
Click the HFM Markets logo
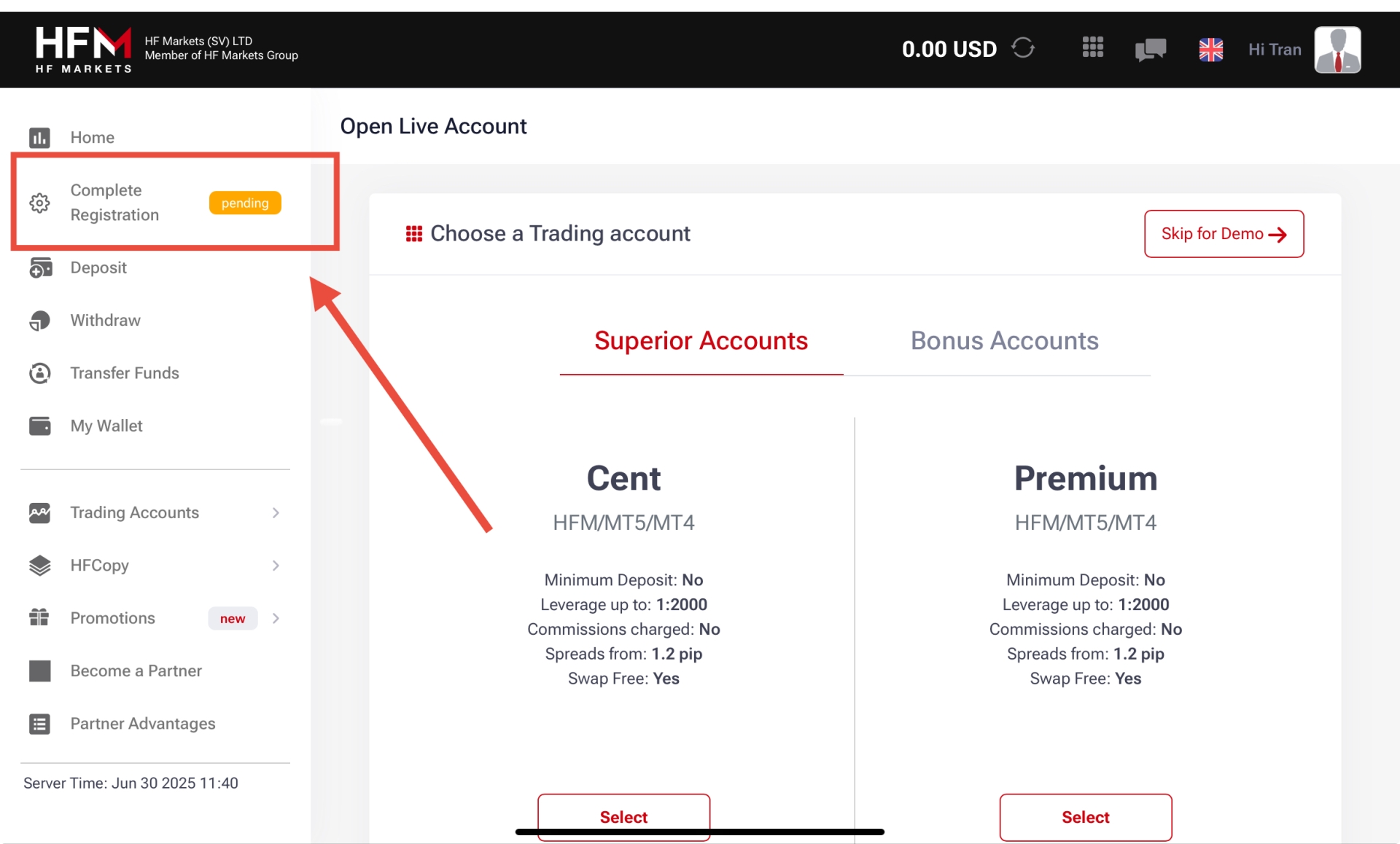tap(83, 50)
